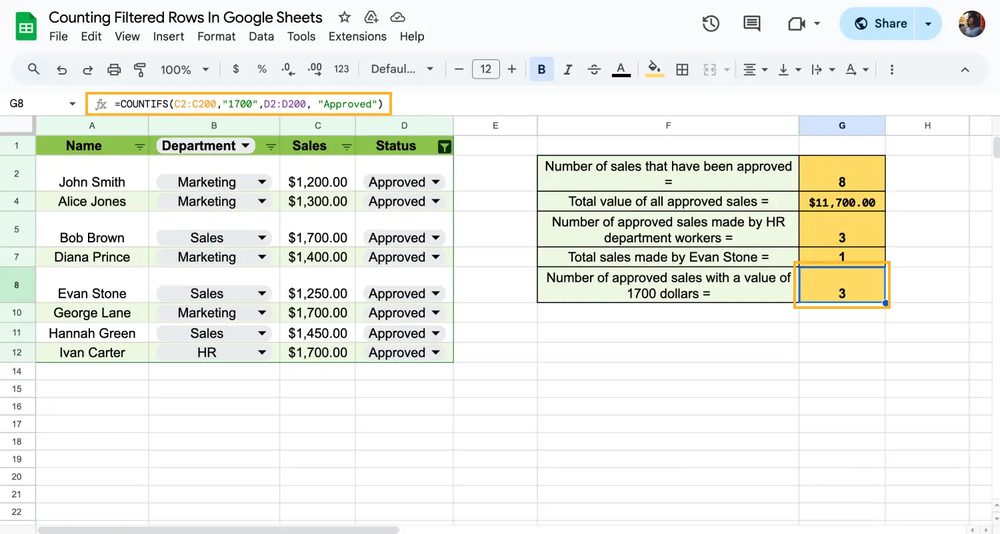Open the zoom 100% dropdown
This screenshot has width=1000, height=534.
(184, 70)
